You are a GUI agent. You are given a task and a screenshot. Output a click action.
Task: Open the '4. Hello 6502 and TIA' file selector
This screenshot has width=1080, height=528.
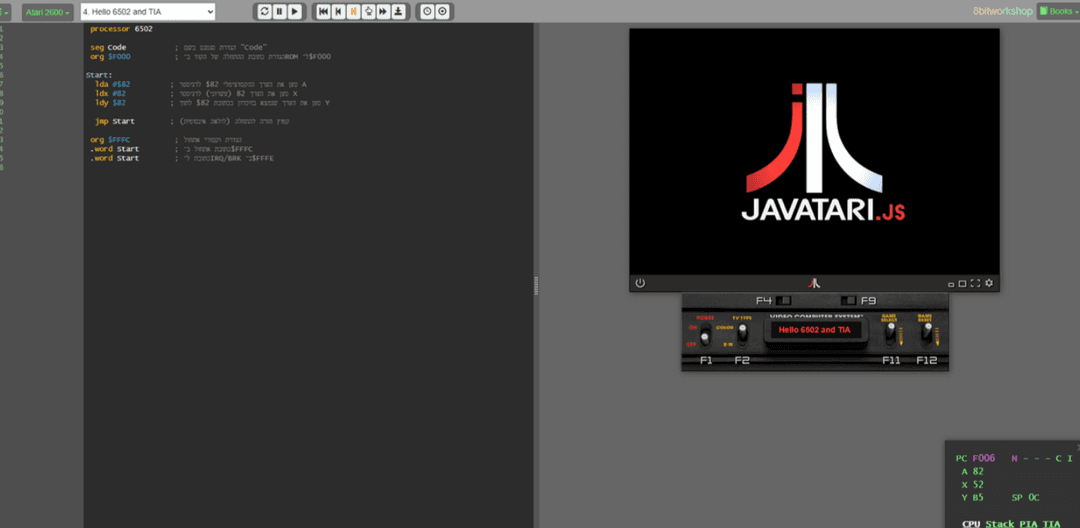click(148, 12)
